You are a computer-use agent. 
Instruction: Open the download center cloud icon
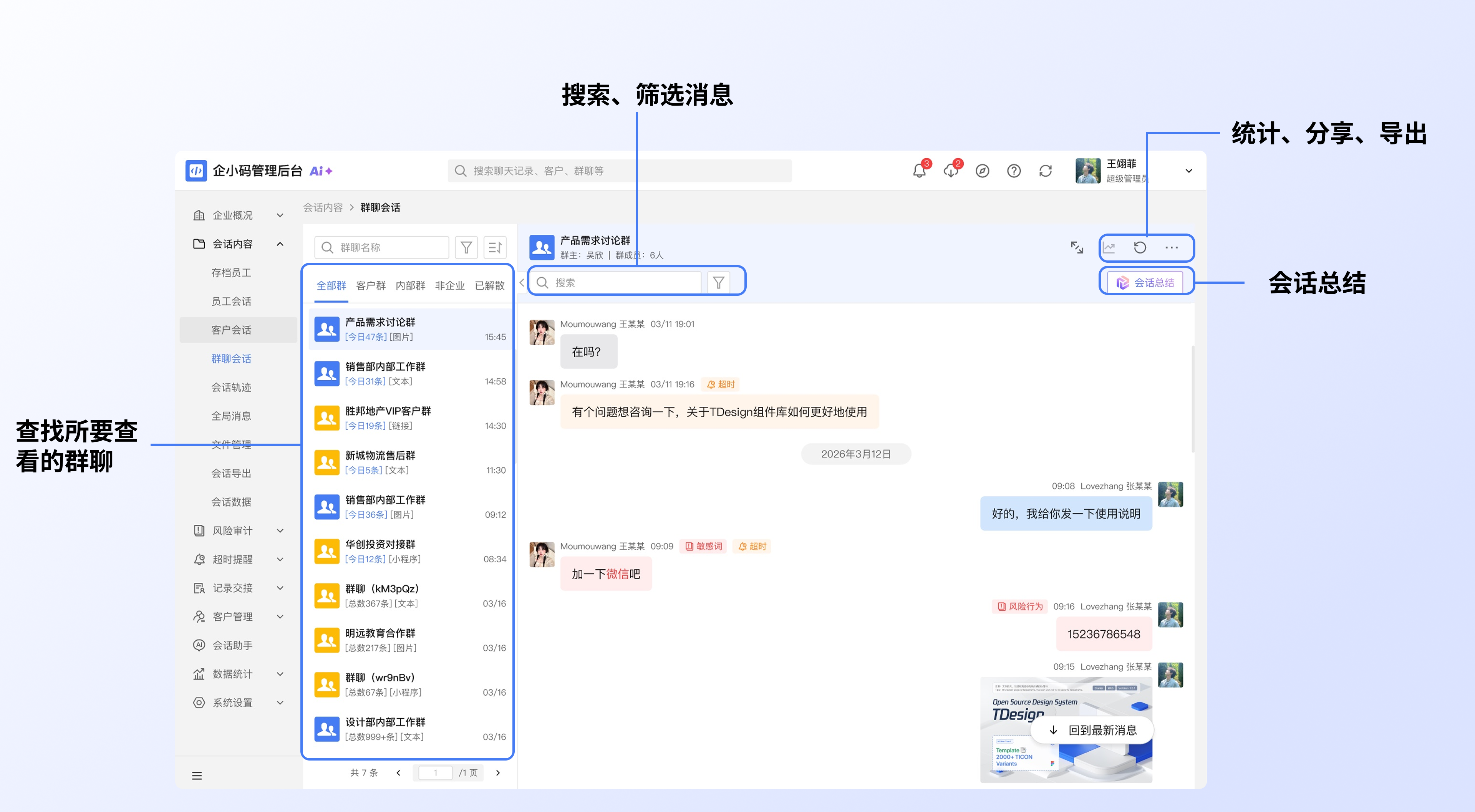tap(951, 171)
